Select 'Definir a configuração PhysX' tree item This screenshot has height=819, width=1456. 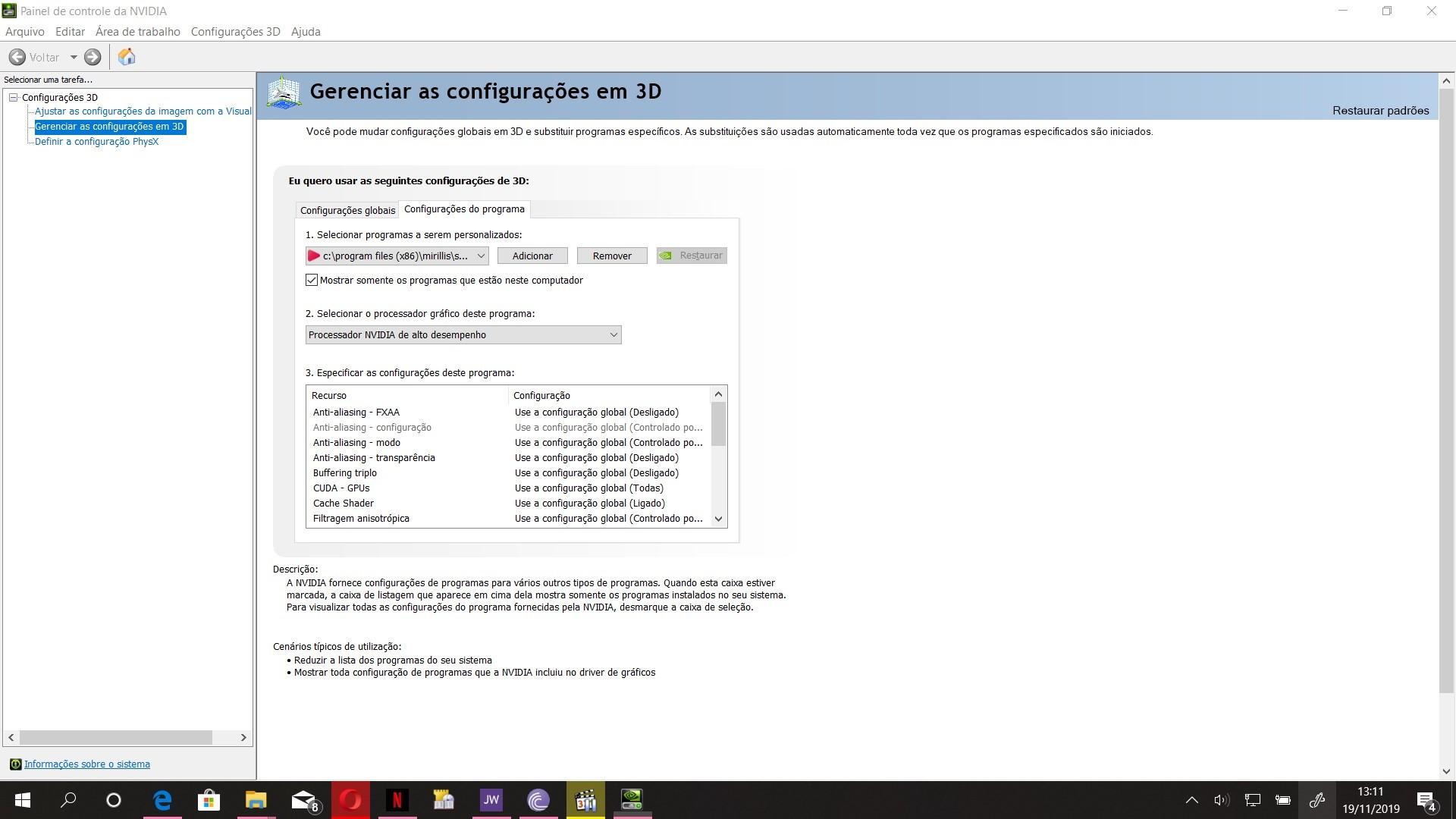tap(96, 142)
